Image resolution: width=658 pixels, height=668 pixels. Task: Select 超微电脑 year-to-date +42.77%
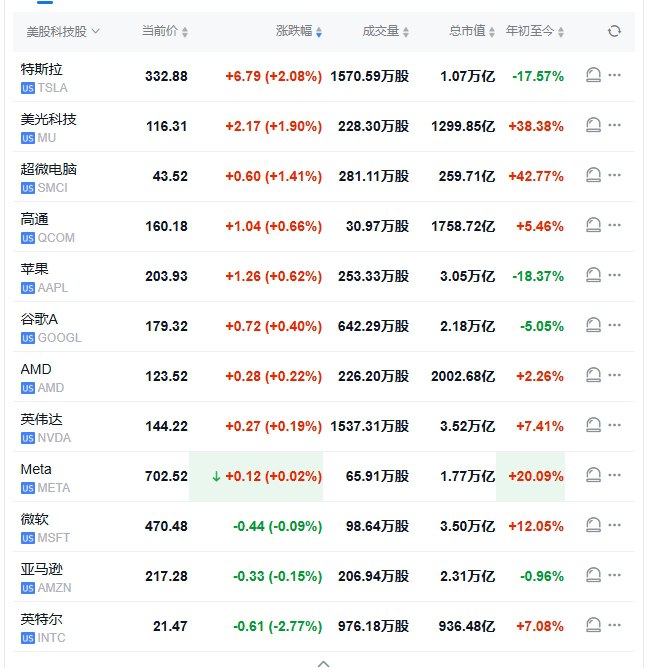(x=536, y=176)
